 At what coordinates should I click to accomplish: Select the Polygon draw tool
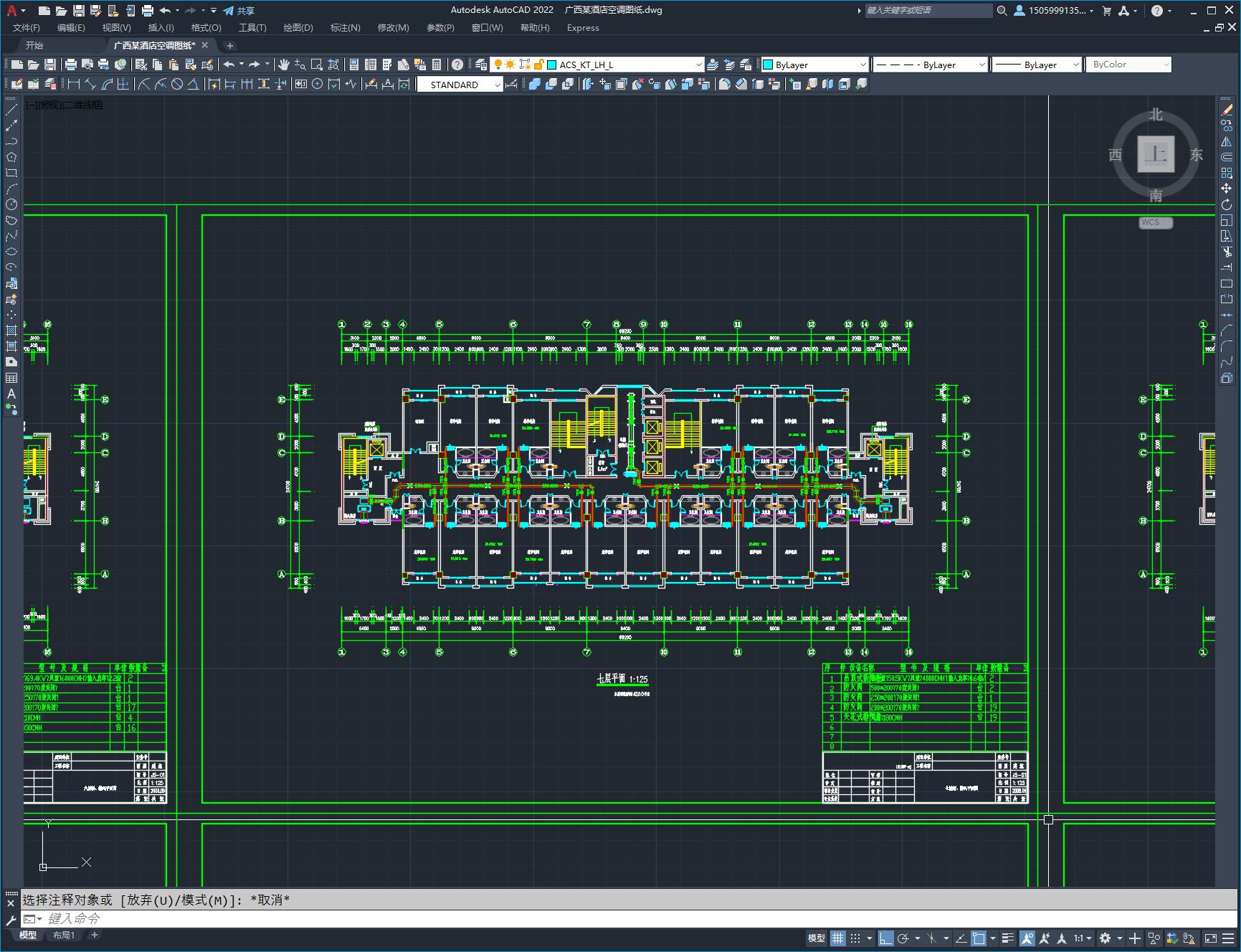[11, 157]
